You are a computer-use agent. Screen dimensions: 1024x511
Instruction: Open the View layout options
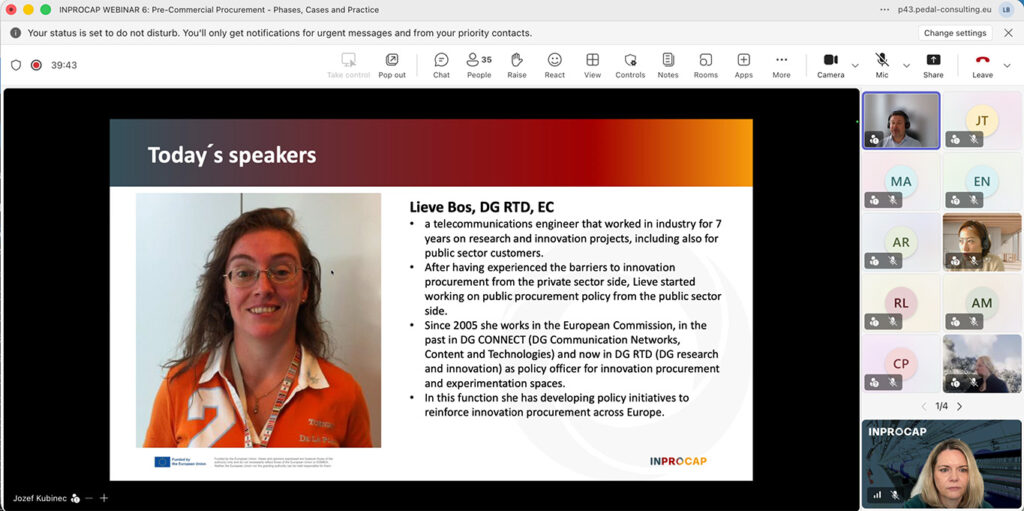[x=592, y=65]
